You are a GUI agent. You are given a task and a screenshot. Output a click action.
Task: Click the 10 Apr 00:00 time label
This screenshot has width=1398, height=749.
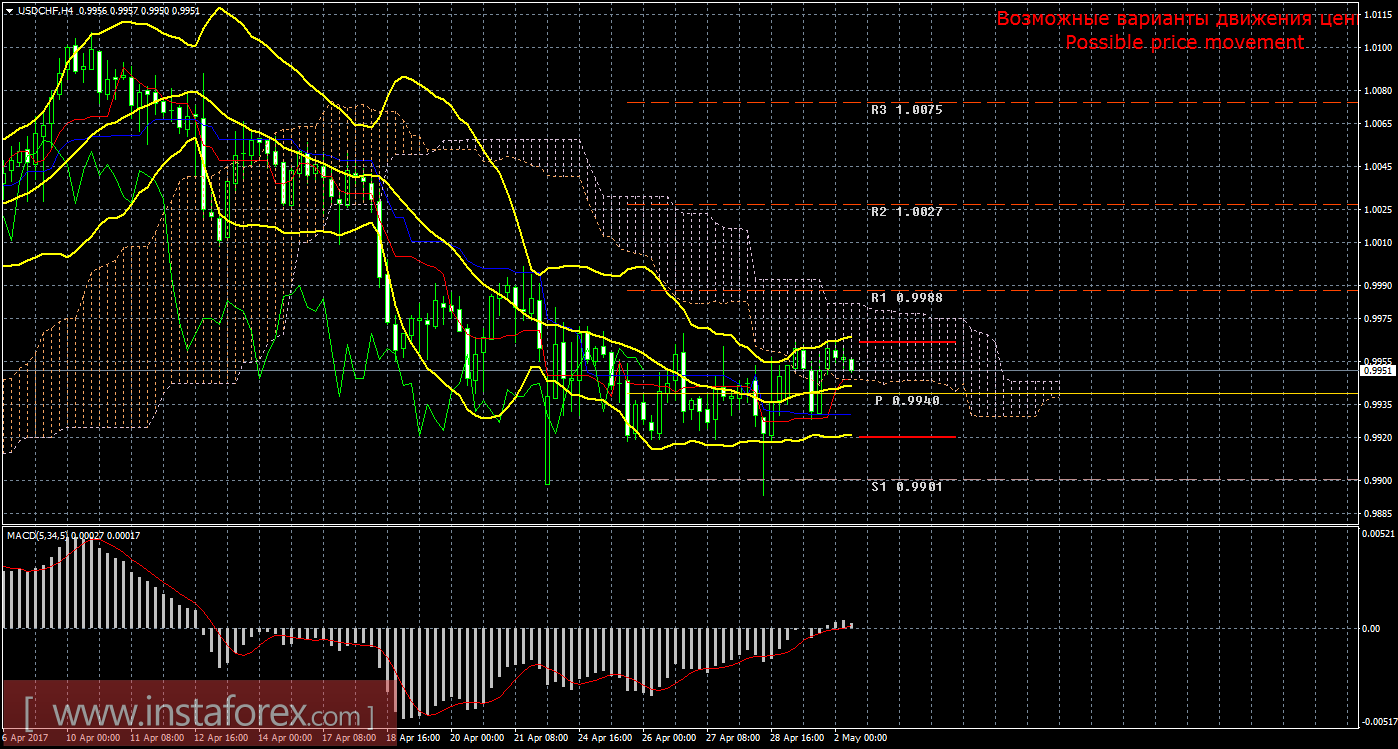pos(93,738)
